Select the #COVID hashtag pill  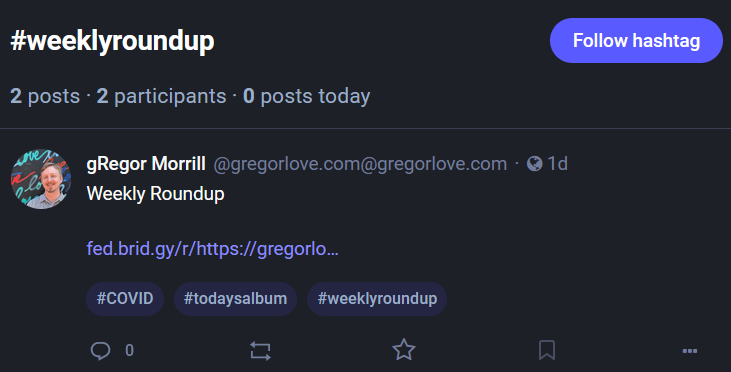125,299
